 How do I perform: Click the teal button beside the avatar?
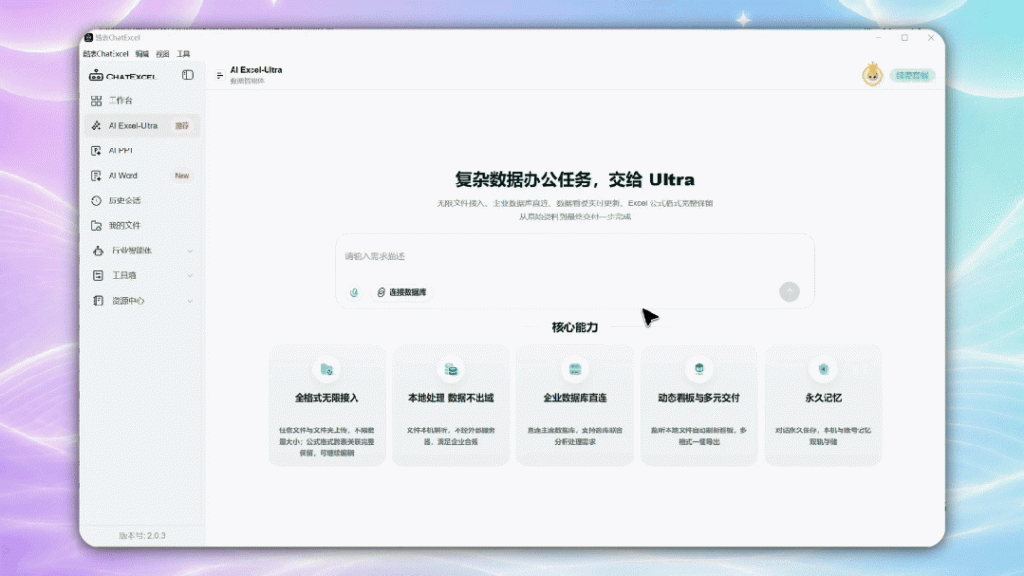(x=912, y=76)
